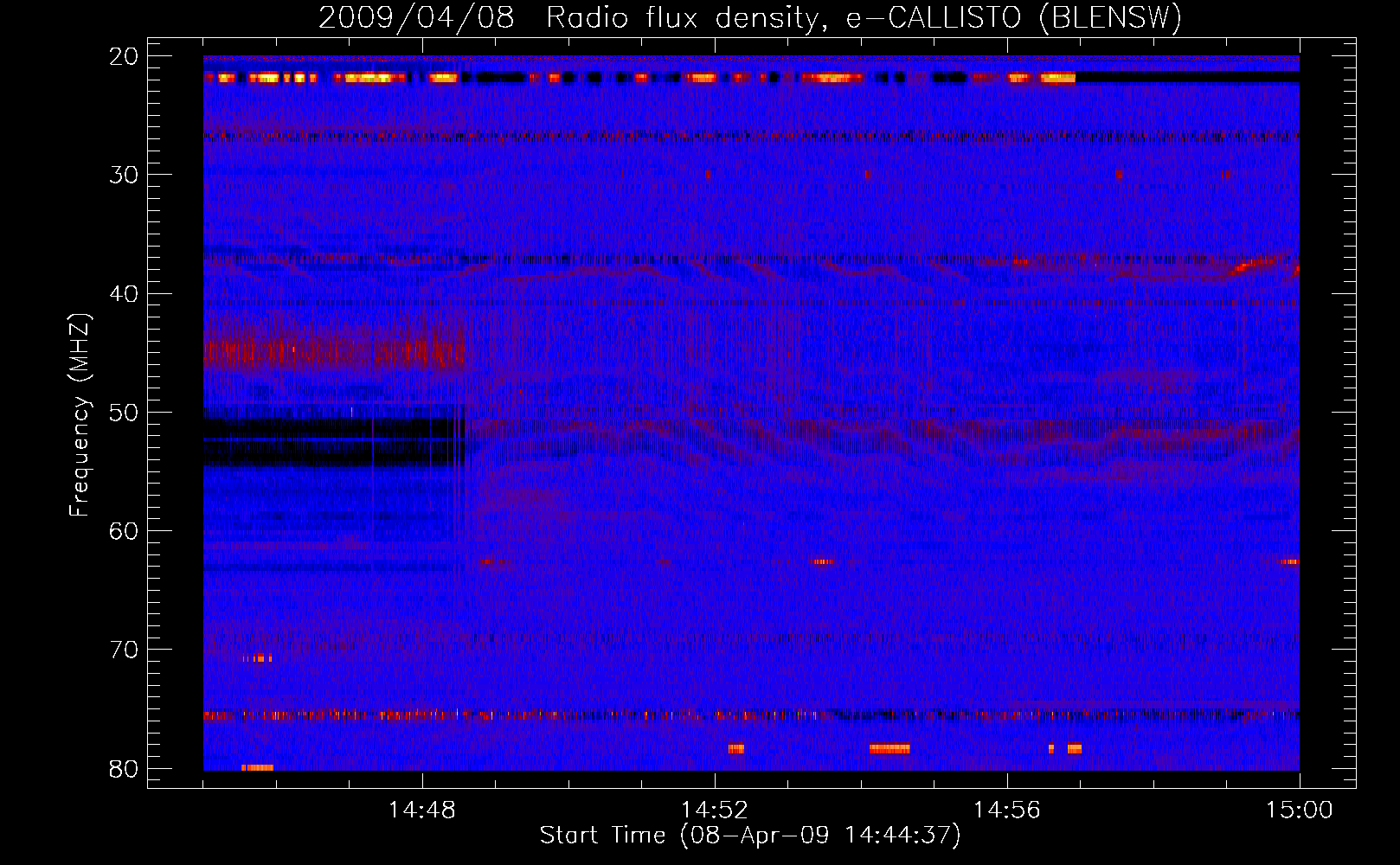The height and width of the screenshot is (865, 1400).
Task: Click the 80 MHz frequency tick label
Action: click(x=125, y=769)
